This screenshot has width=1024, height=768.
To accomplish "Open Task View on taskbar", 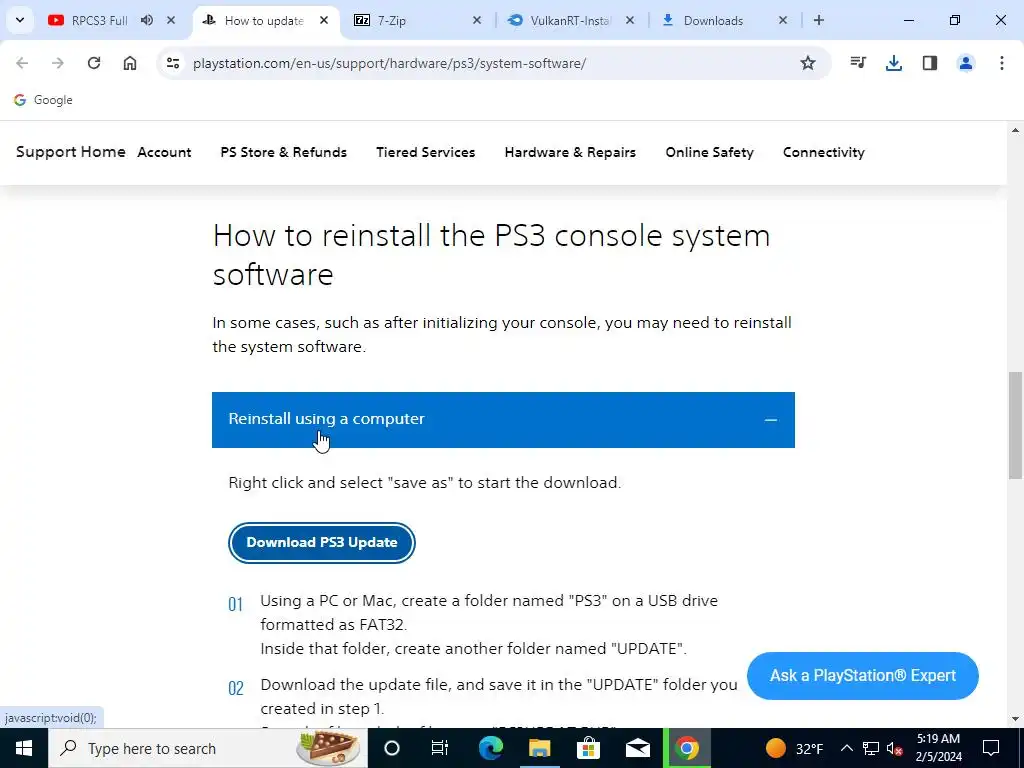I will [440, 748].
